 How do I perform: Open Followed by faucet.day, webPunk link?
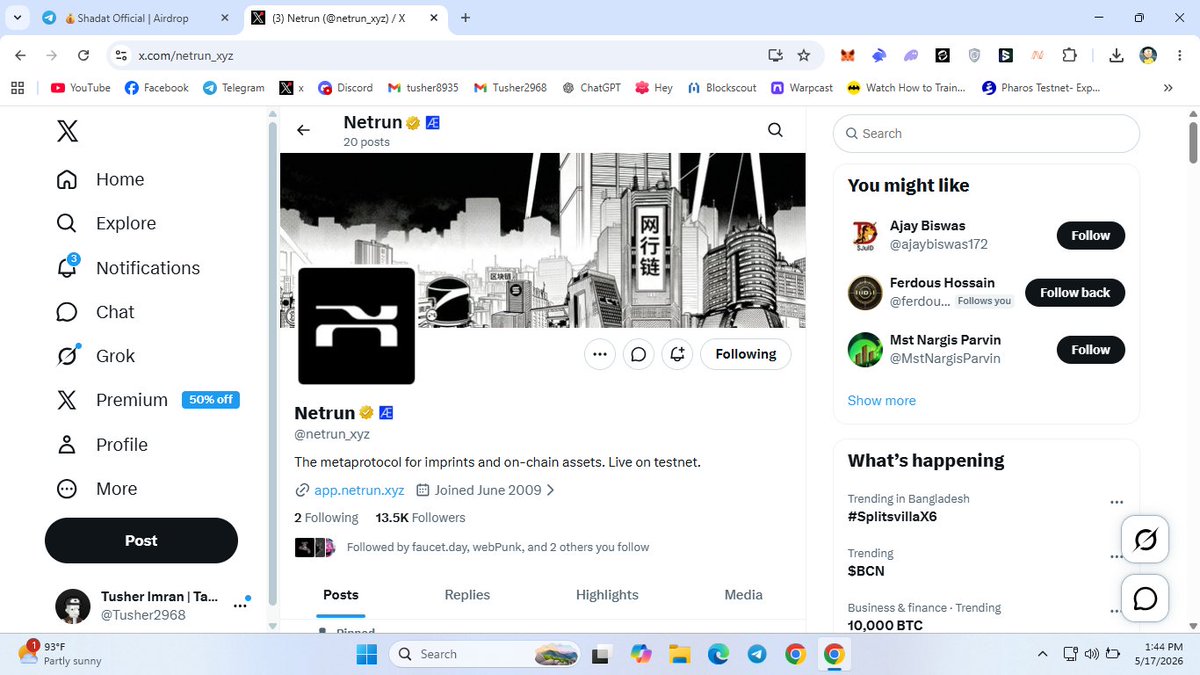[498, 547]
